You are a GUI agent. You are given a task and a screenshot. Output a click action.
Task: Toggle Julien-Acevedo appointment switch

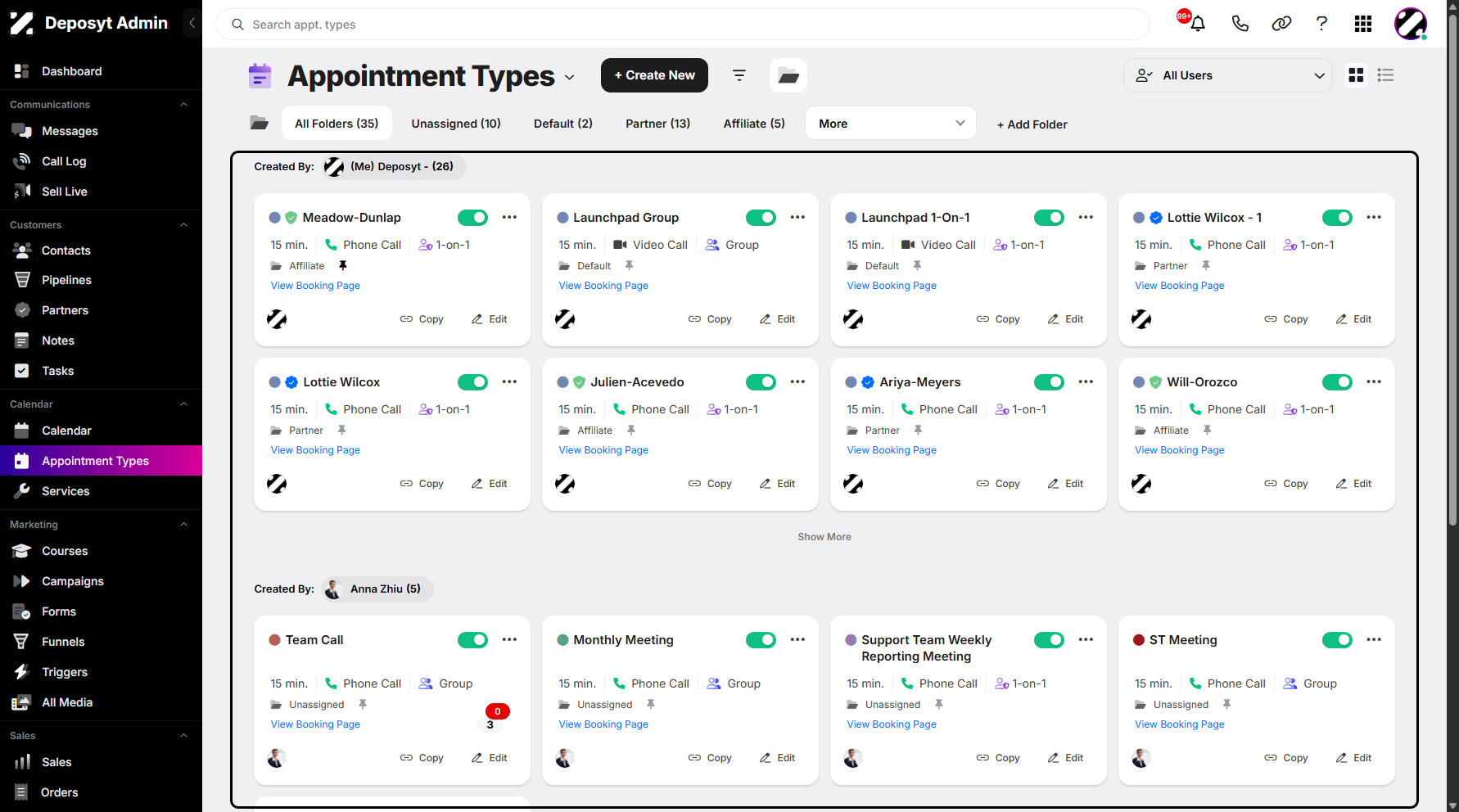coord(761,382)
